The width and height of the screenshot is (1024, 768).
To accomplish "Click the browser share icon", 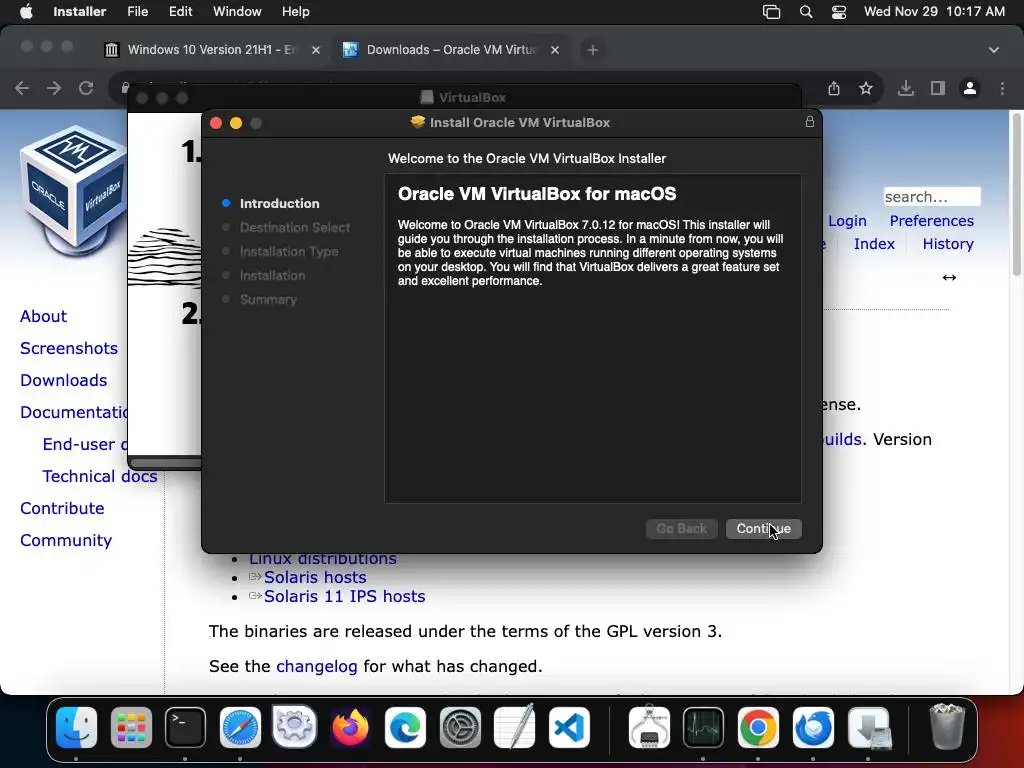I will (834, 88).
